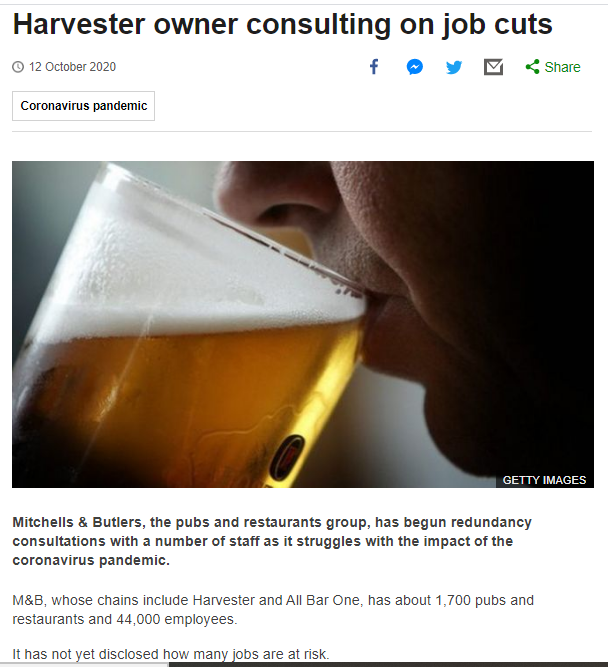The height and width of the screenshot is (667, 608).
Task: Click the green share nodes icon
Action: [532, 67]
